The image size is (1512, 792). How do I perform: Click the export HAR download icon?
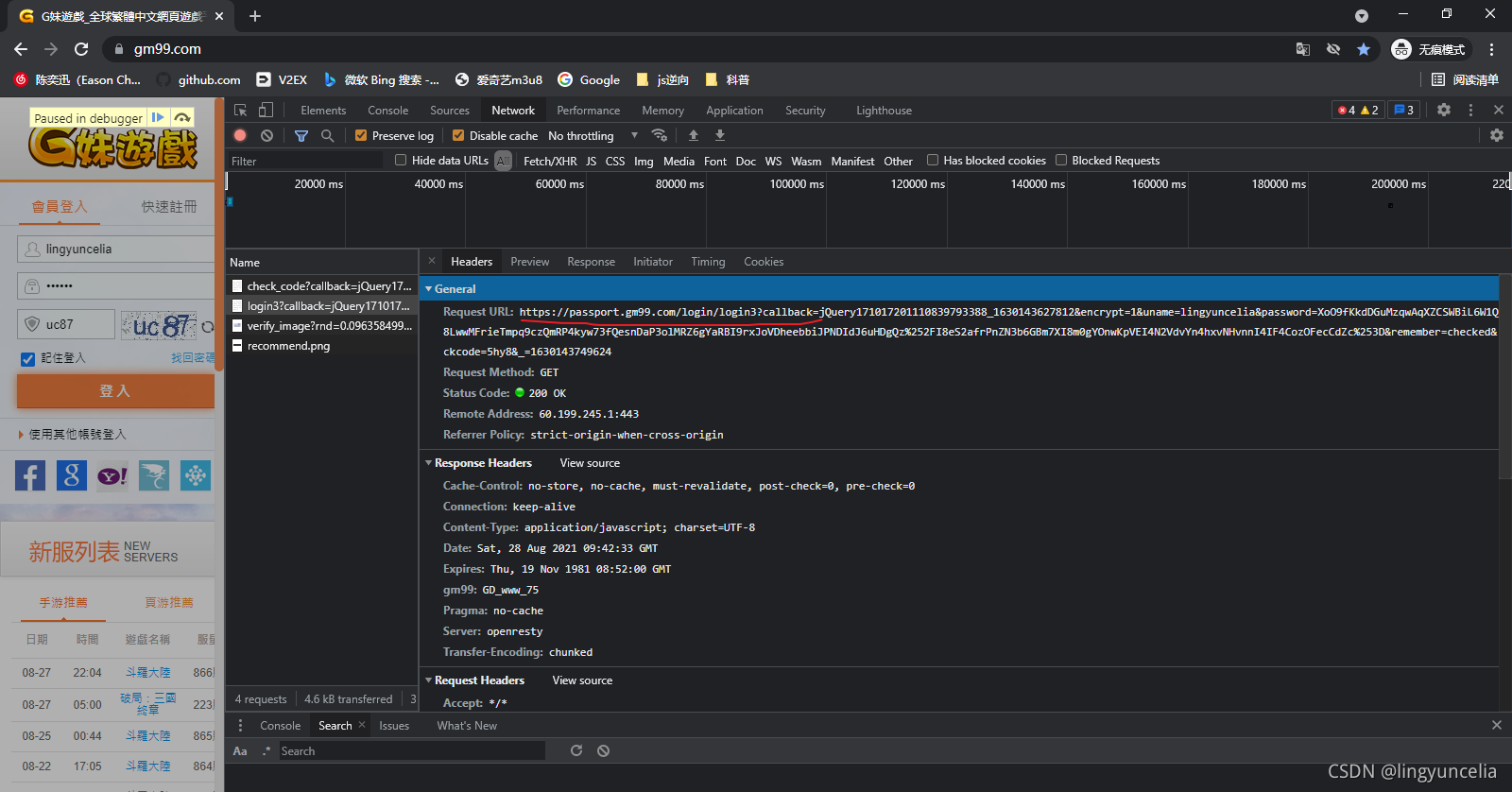point(720,135)
